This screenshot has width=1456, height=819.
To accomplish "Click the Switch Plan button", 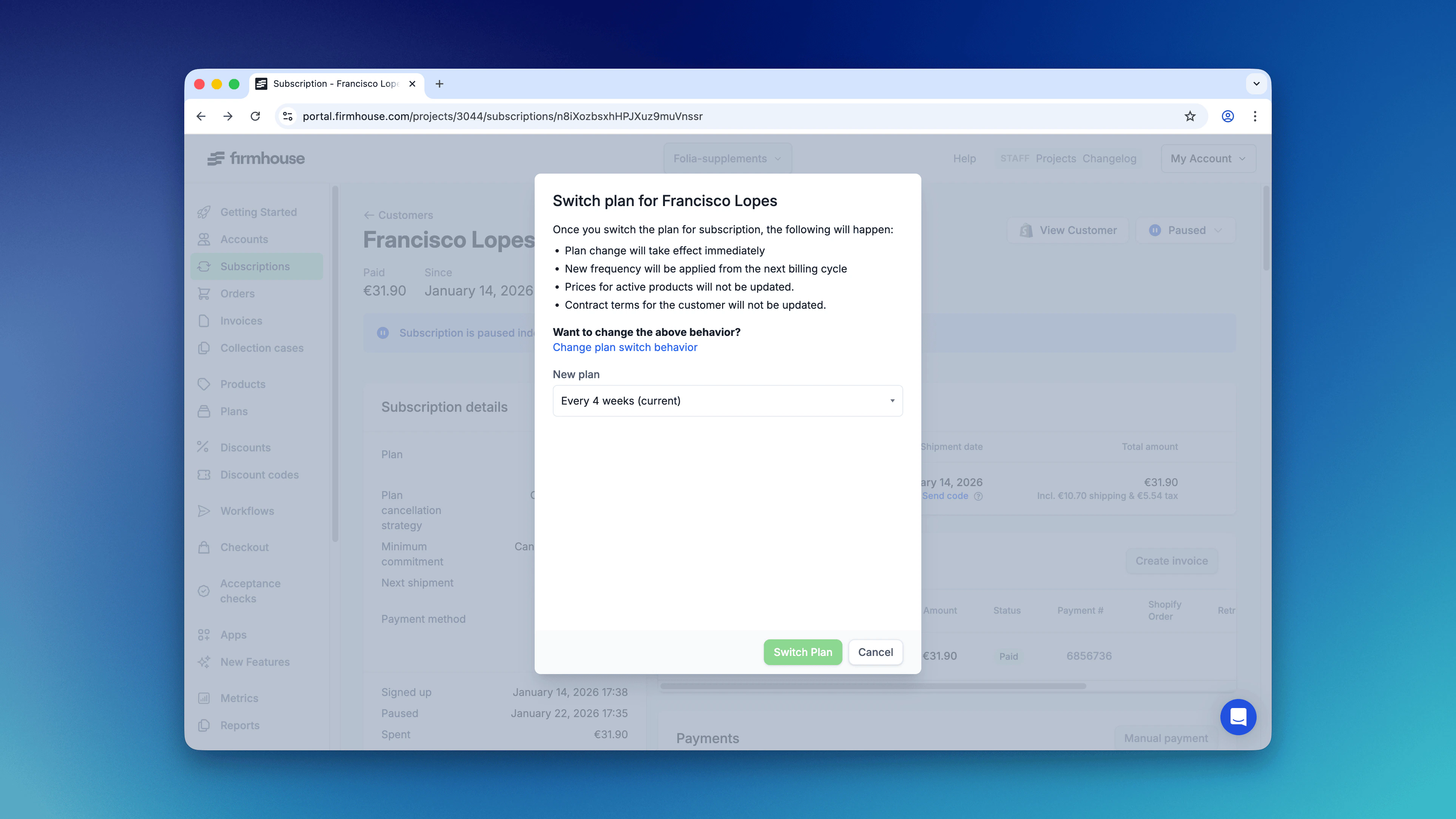I will [802, 652].
